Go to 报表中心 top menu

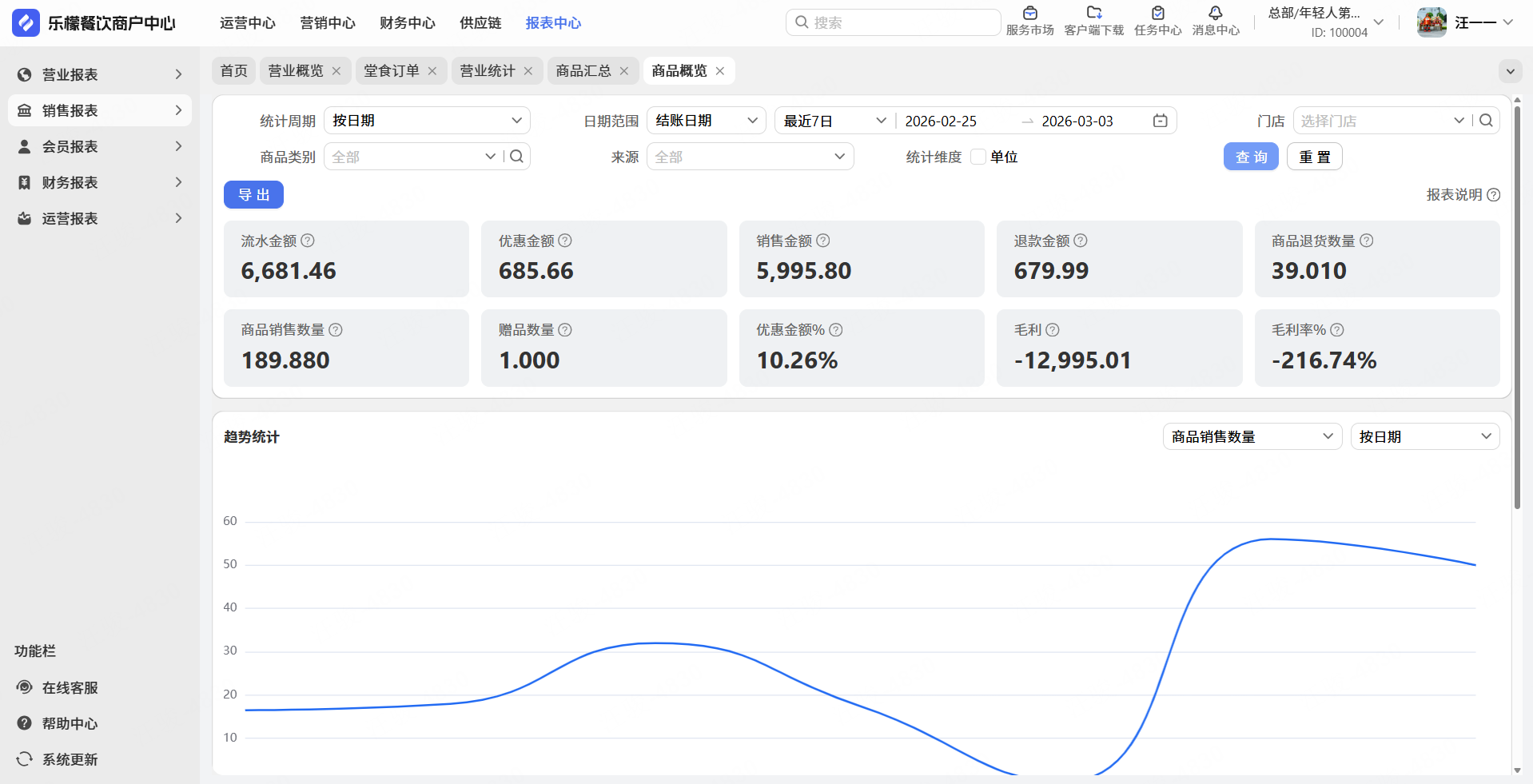point(553,23)
